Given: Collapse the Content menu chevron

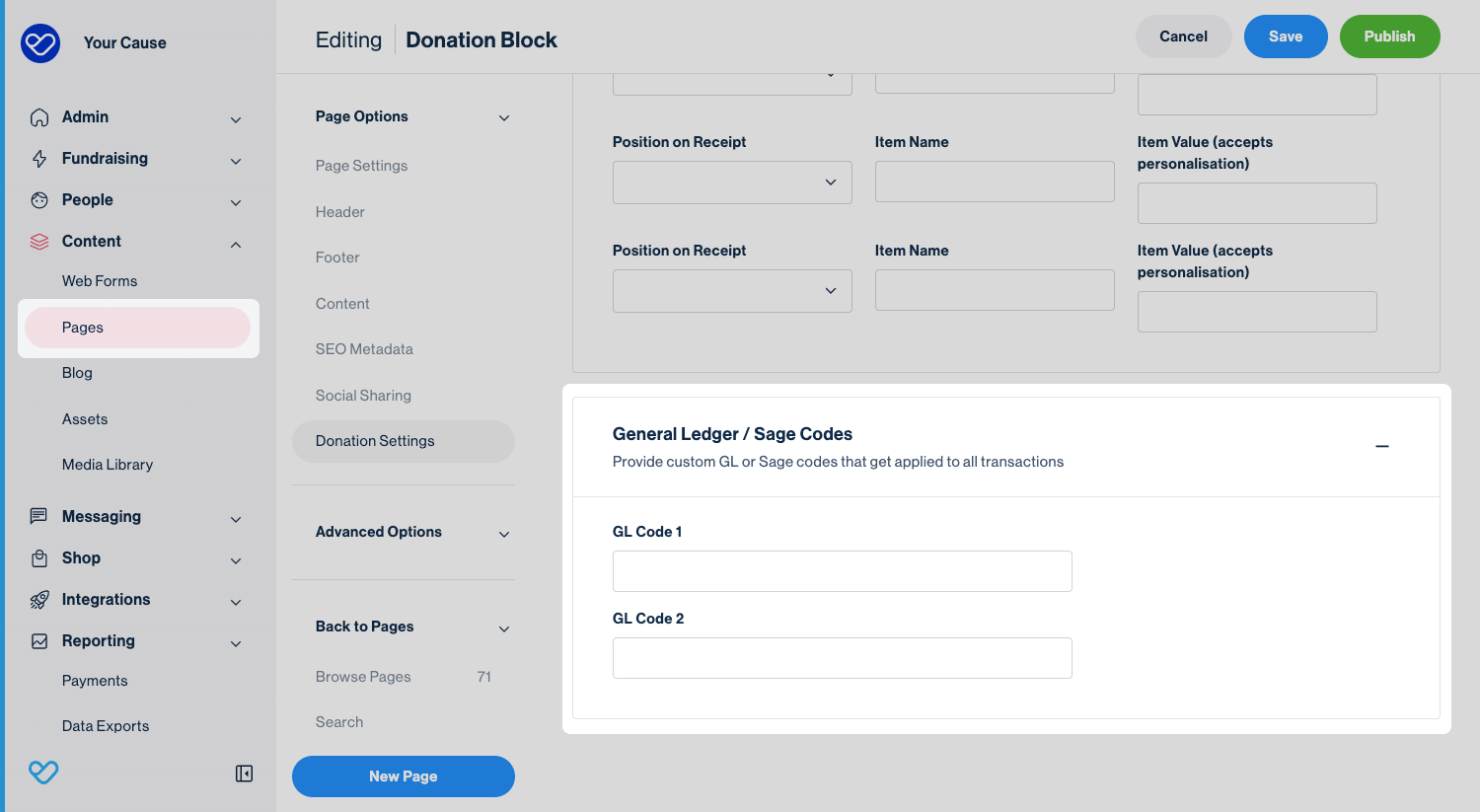Looking at the screenshot, I should (x=236, y=244).
